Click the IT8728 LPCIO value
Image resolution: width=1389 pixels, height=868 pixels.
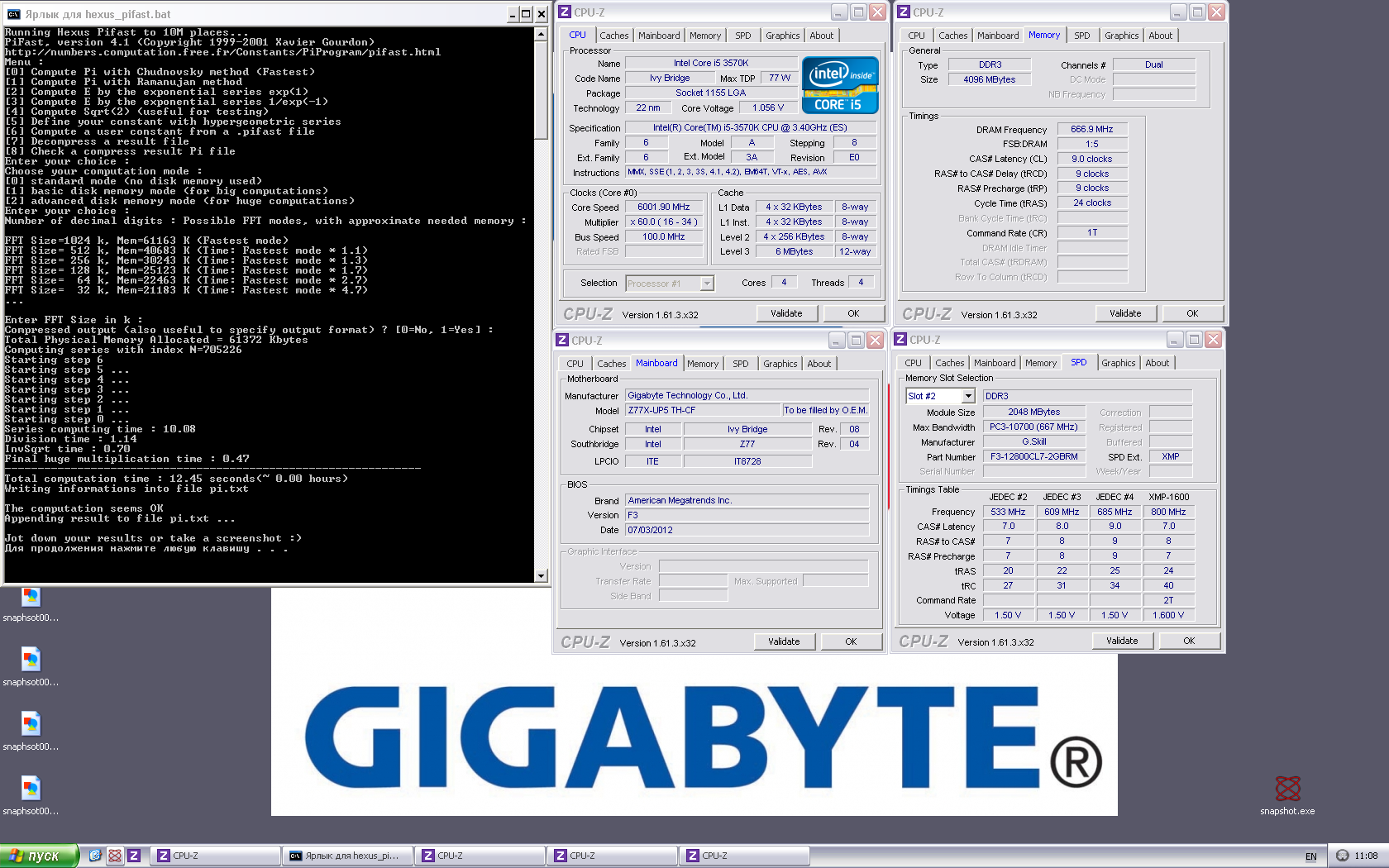pos(747,461)
